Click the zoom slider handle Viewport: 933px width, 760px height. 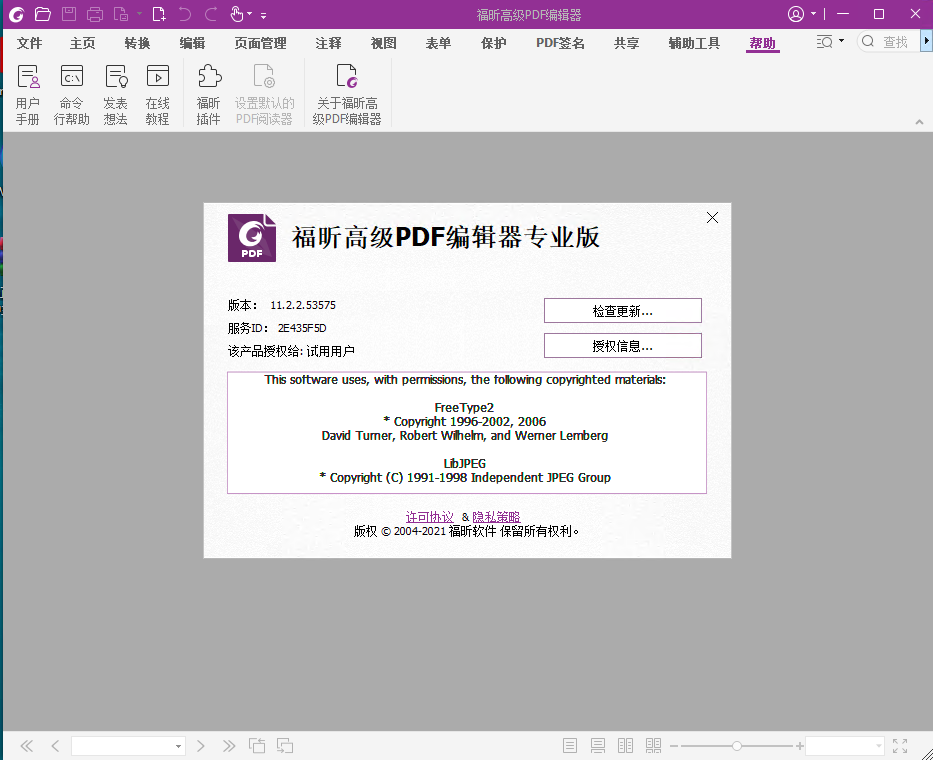(737, 746)
